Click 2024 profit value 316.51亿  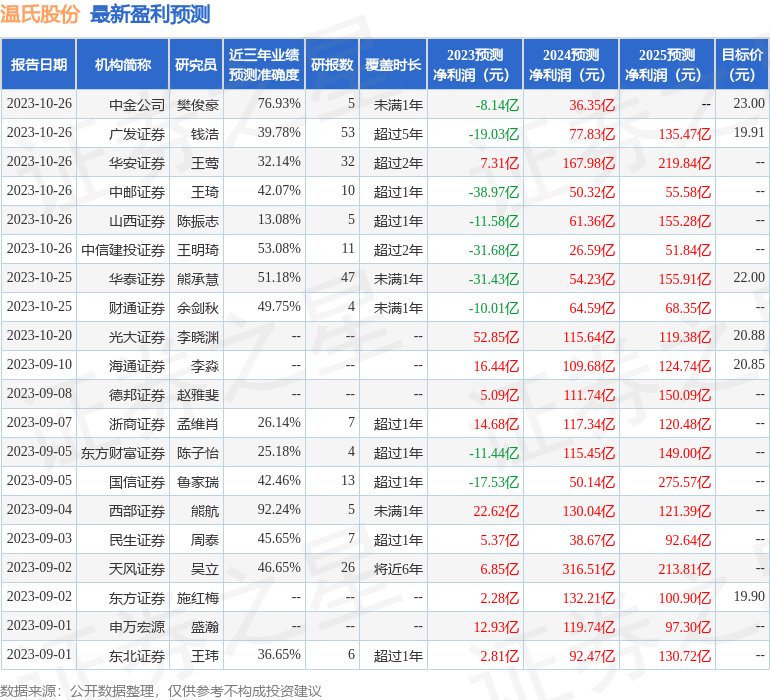589,568
